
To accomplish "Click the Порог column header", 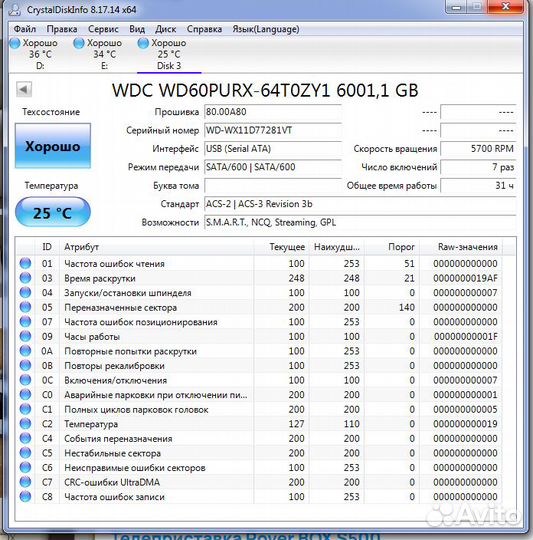I will click(392, 247).
